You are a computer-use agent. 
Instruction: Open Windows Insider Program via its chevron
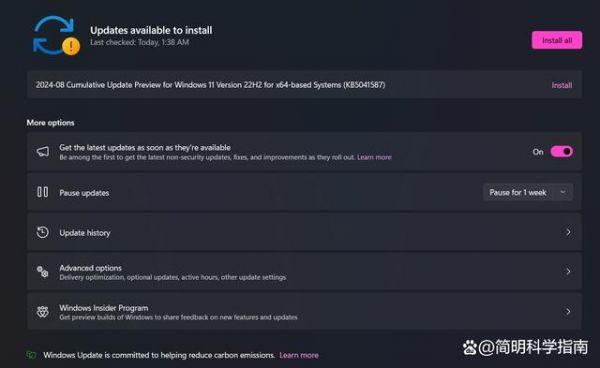(x=568, y=312)
